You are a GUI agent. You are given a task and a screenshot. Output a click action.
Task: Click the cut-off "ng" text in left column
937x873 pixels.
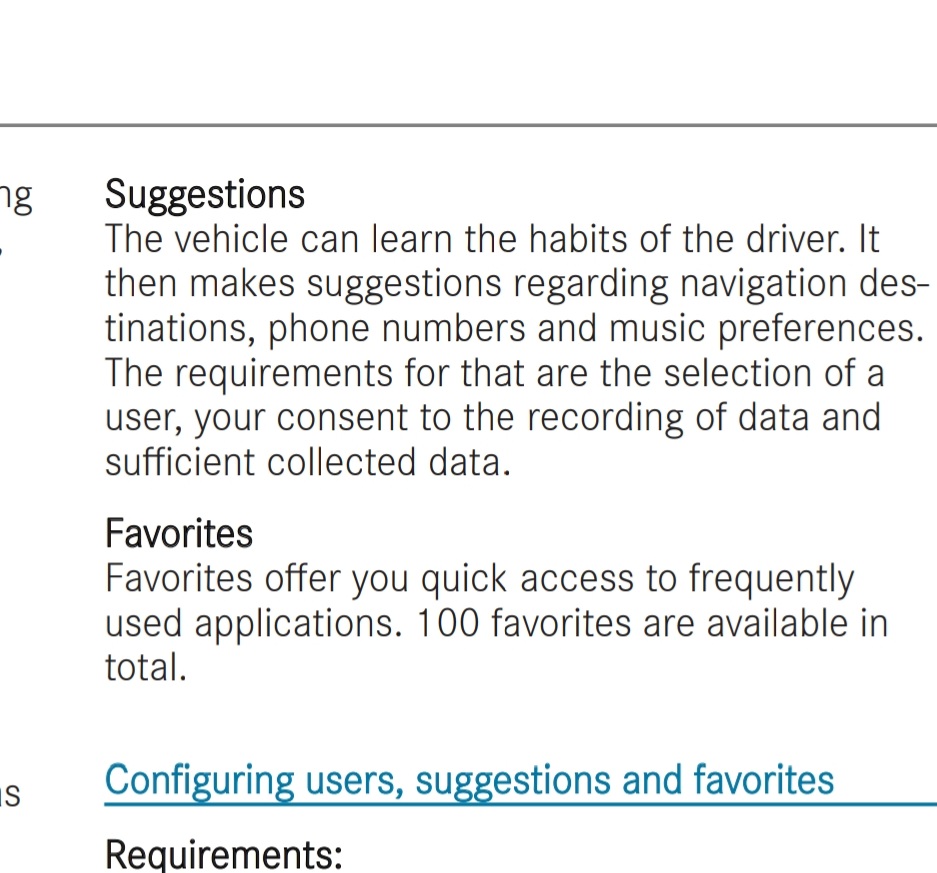pos(16,197)
